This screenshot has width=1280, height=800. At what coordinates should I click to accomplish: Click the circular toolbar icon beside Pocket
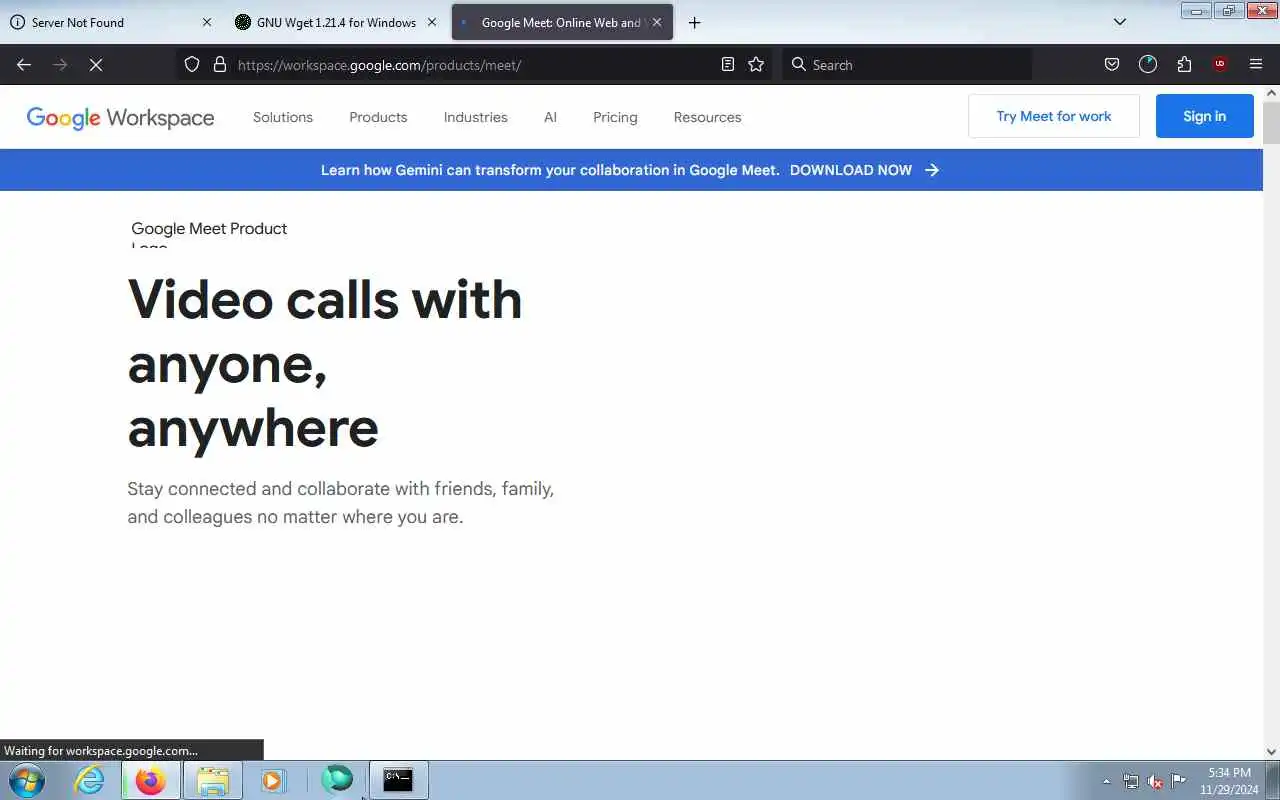(x=1148, y=64)
